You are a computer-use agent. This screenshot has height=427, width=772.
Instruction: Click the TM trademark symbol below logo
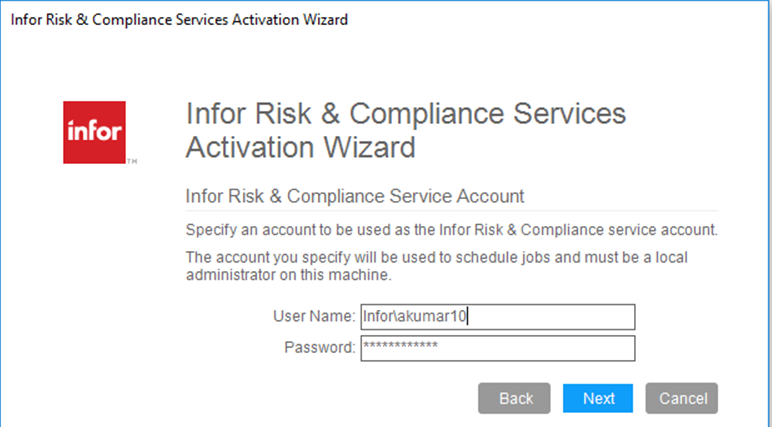132,159
